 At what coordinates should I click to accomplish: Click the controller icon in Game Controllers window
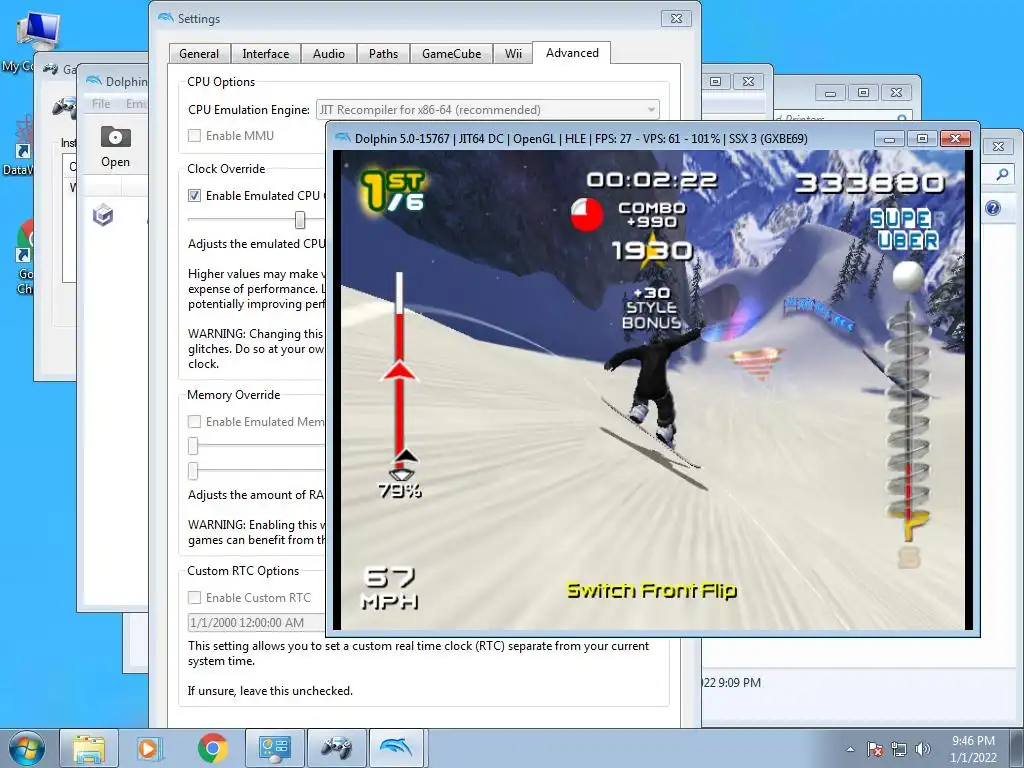point(64,107)
